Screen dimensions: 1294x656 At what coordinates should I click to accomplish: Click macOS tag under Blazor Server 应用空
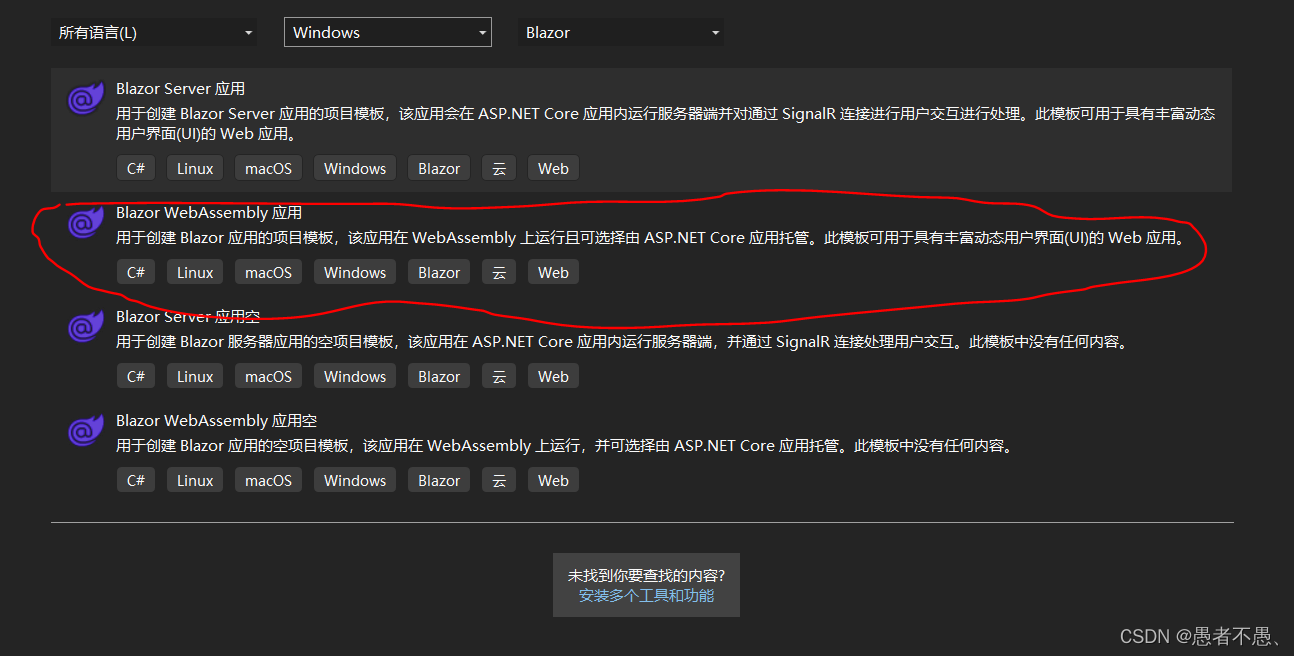pos(269,376)
